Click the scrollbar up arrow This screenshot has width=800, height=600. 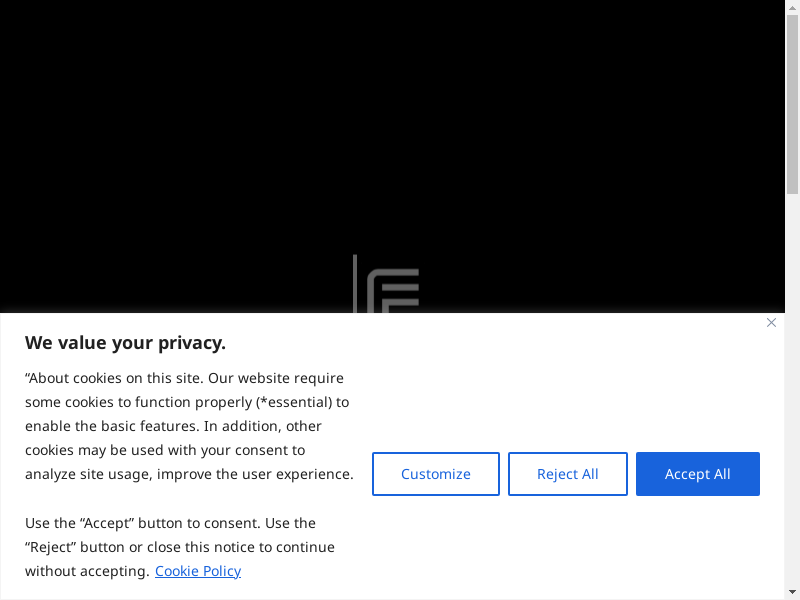792,7
